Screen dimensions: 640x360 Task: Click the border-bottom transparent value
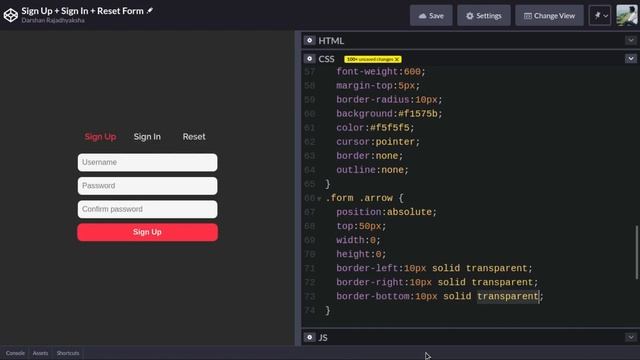[x=508, y=296]
